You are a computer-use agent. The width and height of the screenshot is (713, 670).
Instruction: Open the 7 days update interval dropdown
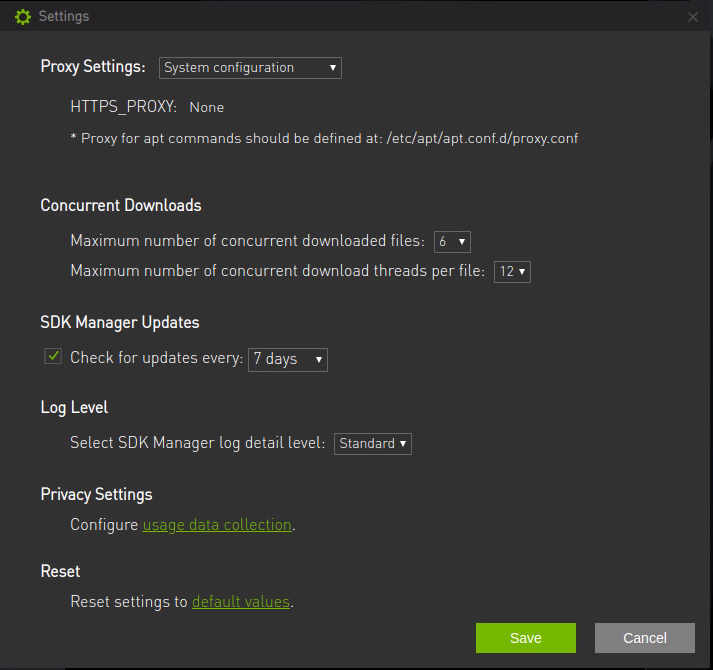tap(288, 359)
